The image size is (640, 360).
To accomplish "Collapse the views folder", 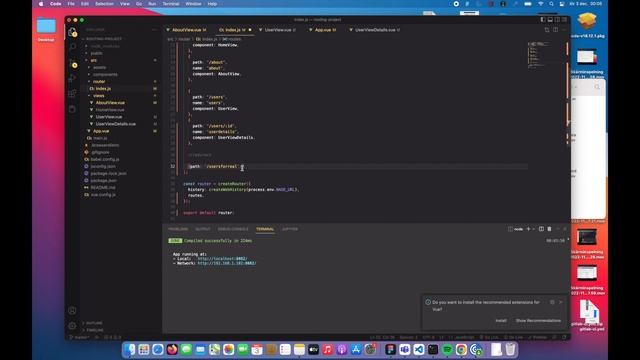I will click(x=98, y=96).
